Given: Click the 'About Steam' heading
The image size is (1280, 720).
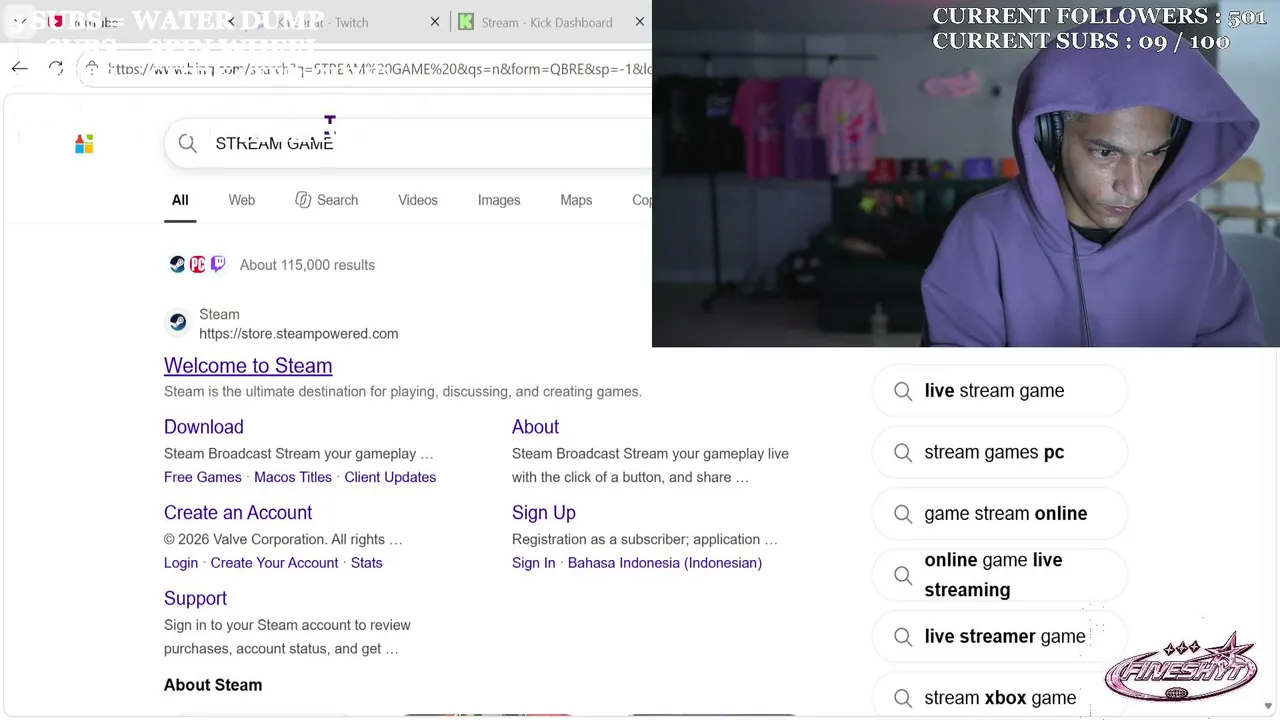Looking at the screenshot, I should (x=213, y=685).
